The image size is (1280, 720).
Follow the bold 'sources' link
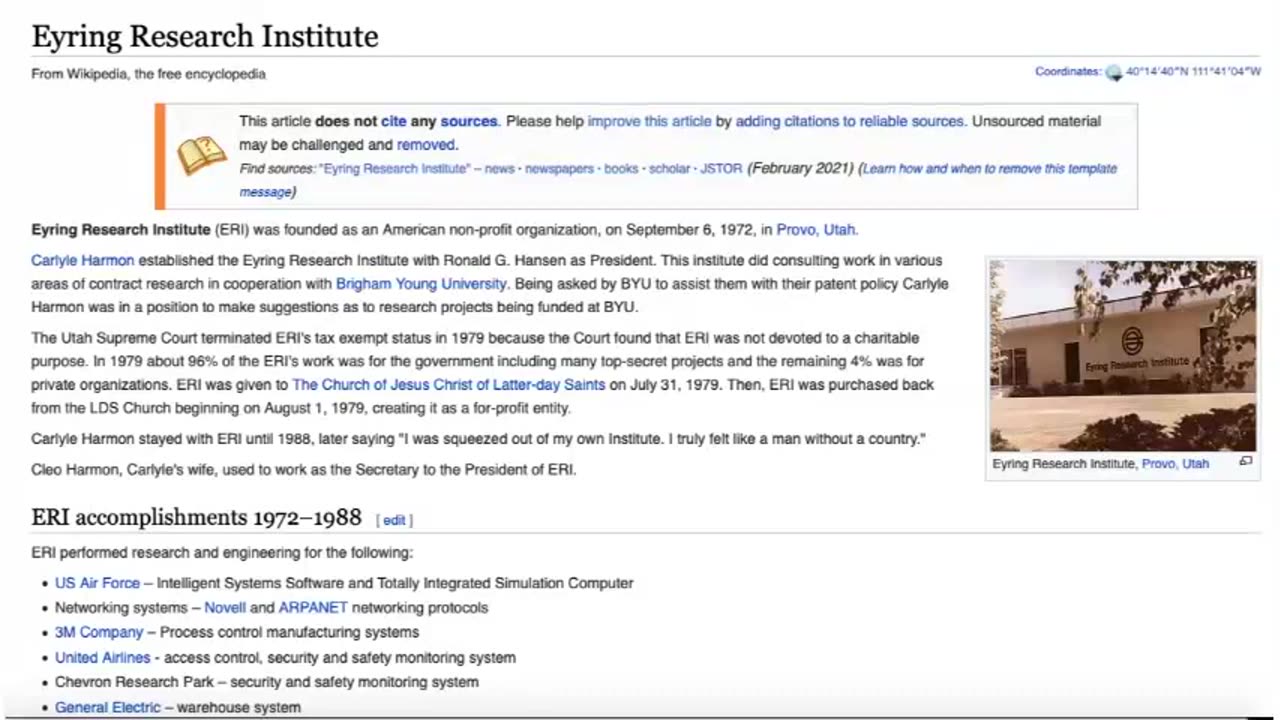click(x=469, y=121)
